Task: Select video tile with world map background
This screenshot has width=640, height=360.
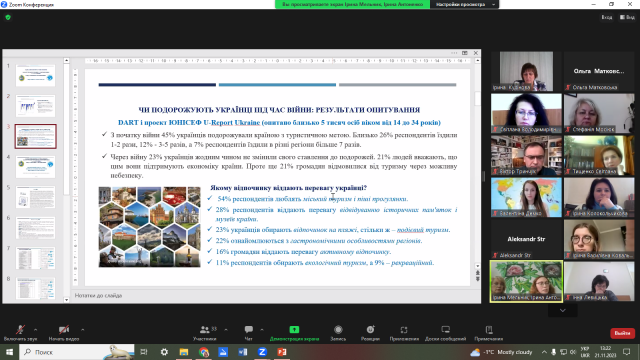Action: point(526,197)
